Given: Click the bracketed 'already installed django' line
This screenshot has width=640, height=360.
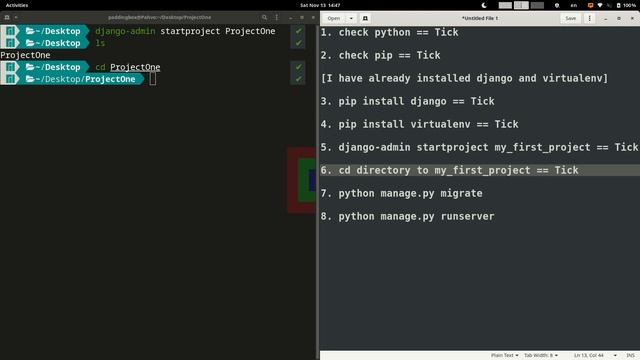Looking at the screenshot, I should point(464,78).
